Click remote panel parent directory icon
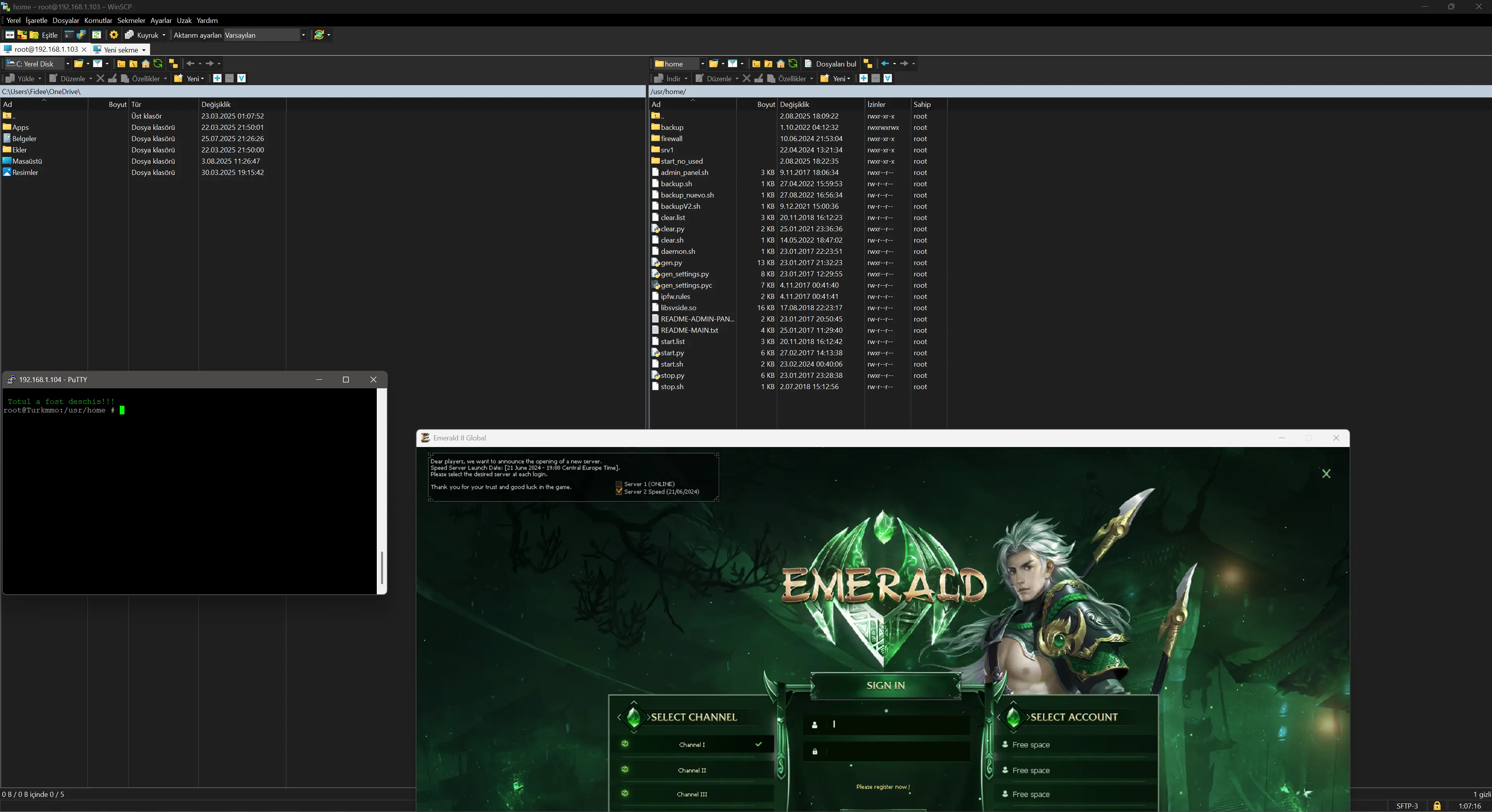The width and height of the screenshot is (1492, 812). 756,64
